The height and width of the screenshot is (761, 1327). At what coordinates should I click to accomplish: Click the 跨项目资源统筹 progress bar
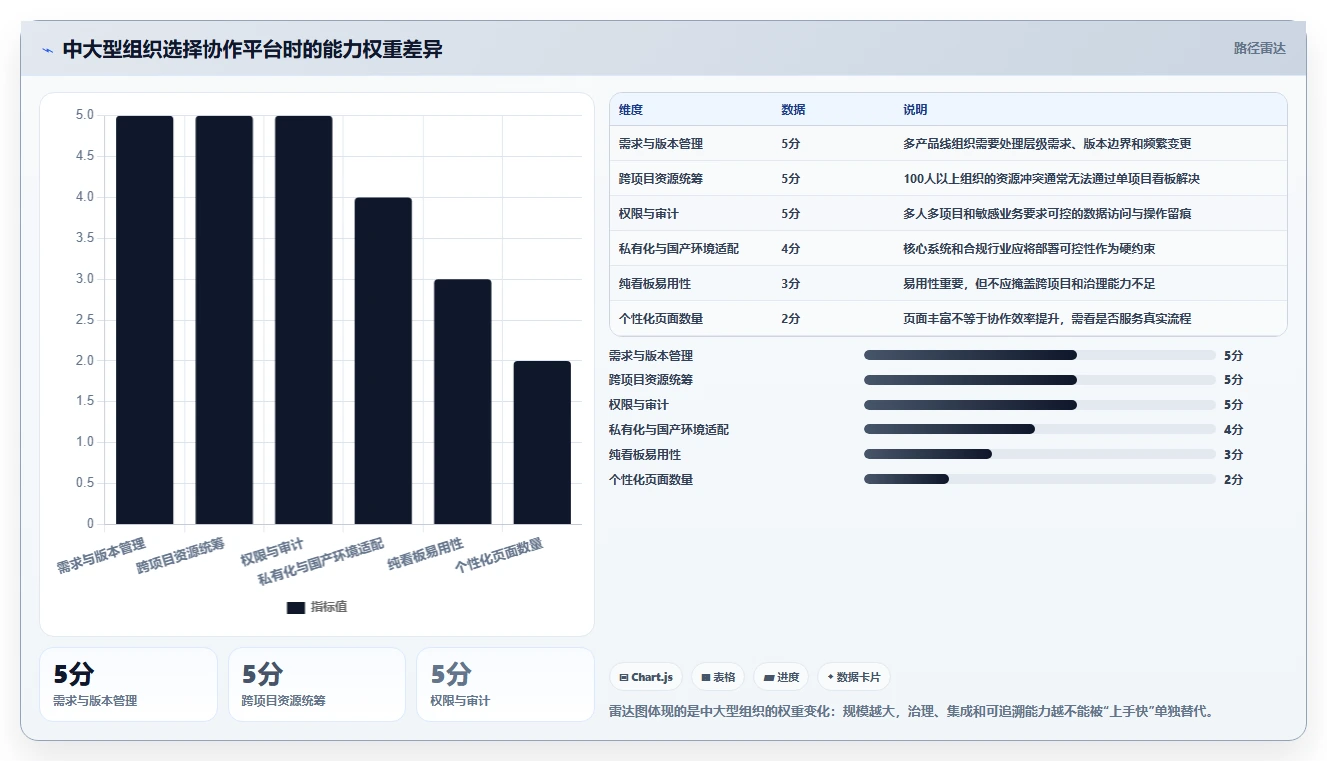pos(1040,380)
